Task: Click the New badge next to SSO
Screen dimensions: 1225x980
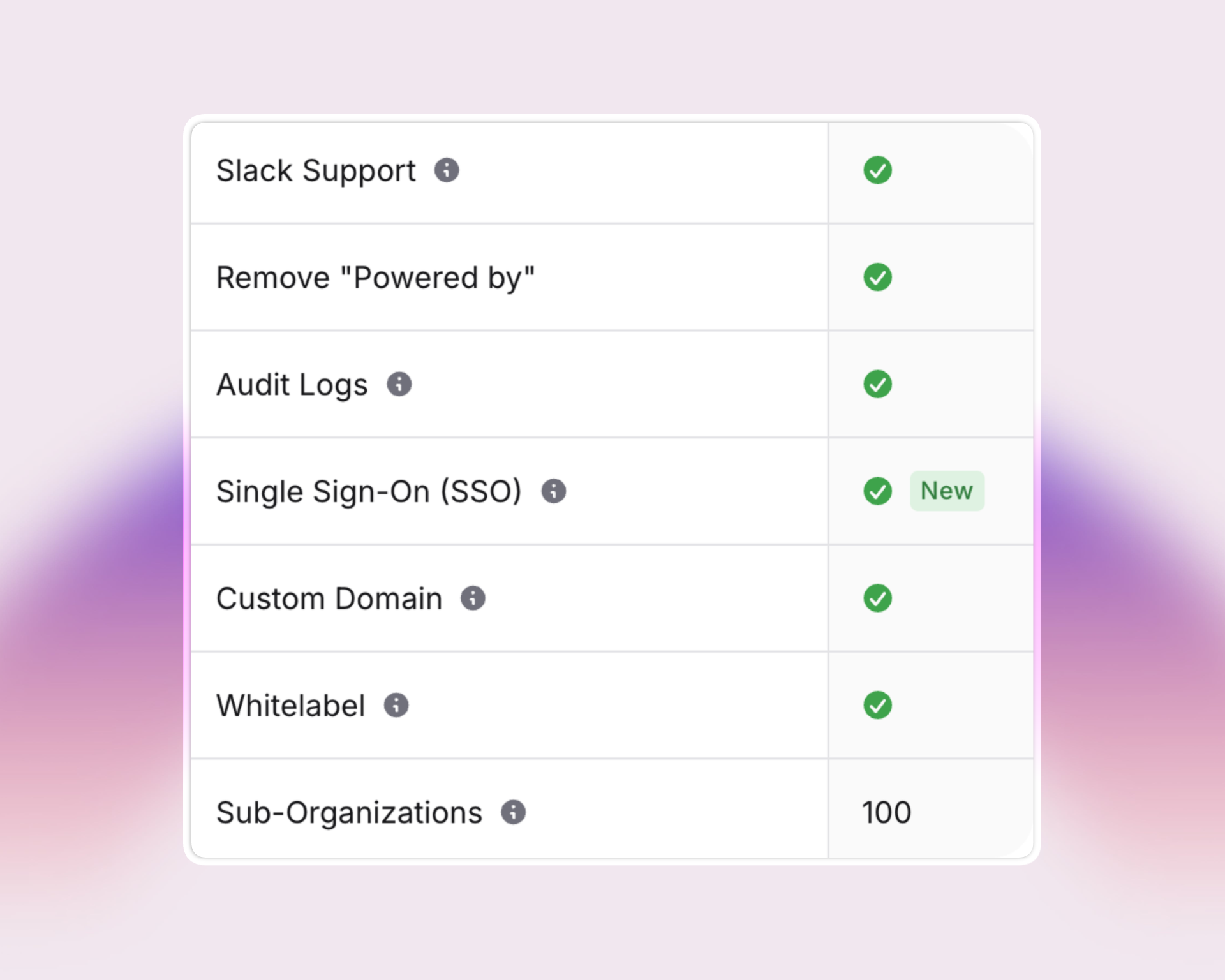Action: tap(947, 491)
